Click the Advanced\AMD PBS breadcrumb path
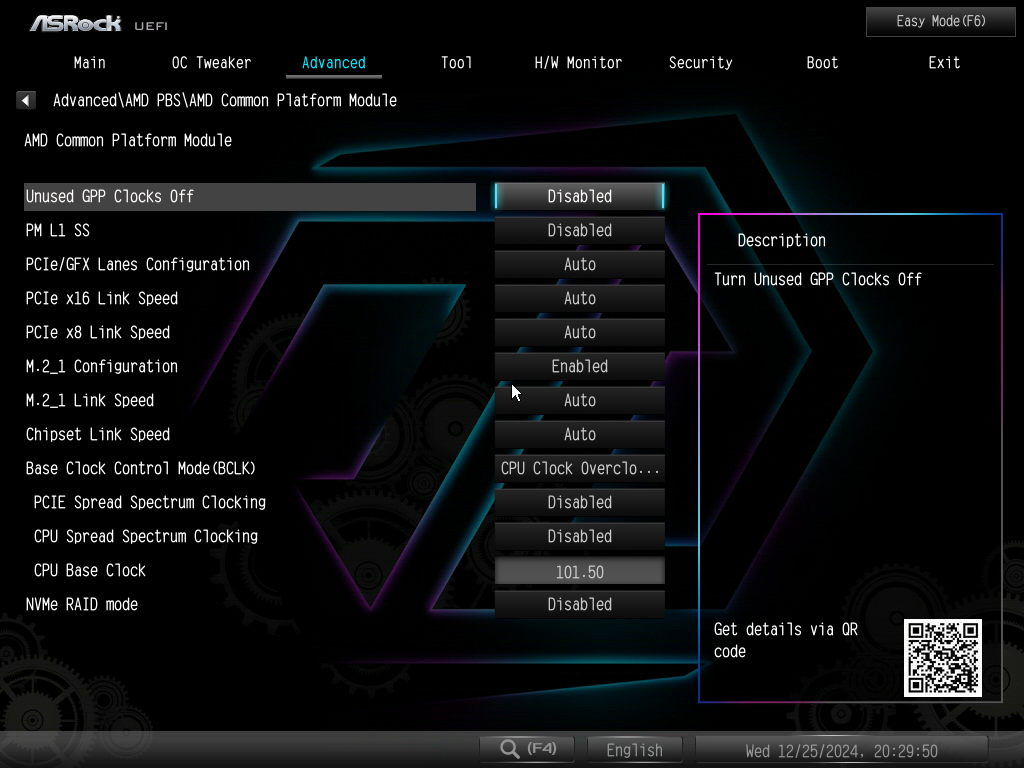Screen dimensions: 1024x768 click(225, 101)
